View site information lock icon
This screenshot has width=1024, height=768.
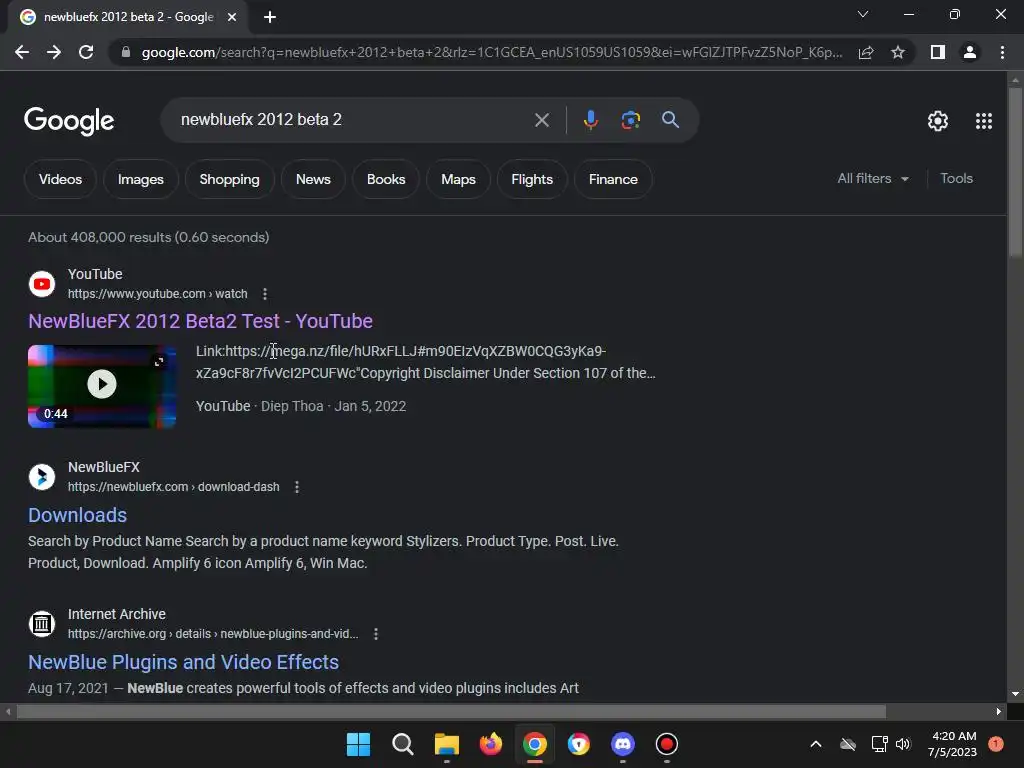pos(126,52)
